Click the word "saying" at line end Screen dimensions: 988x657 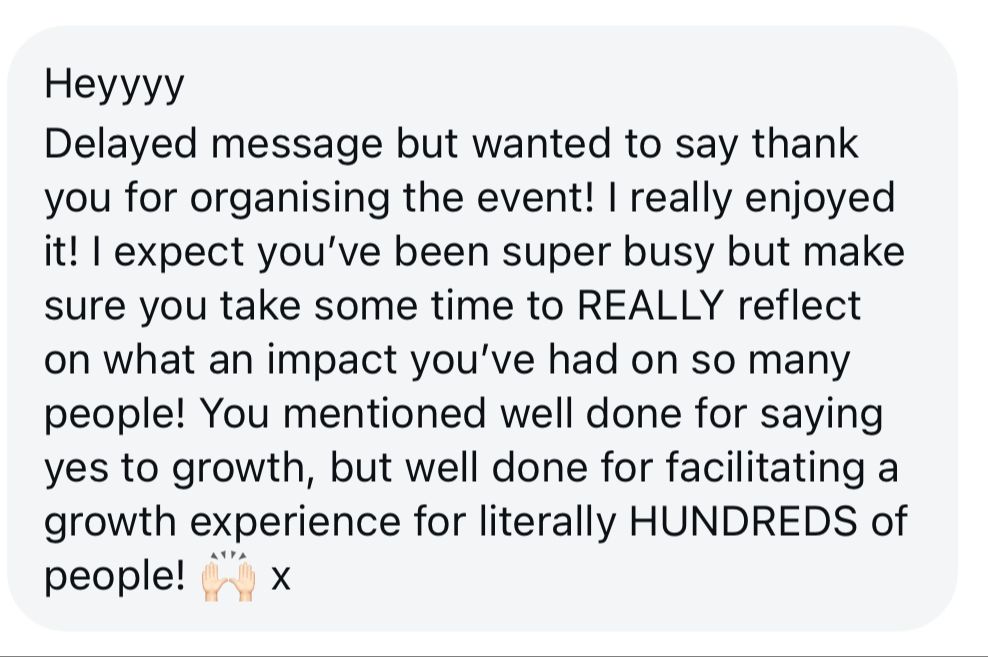821,416
